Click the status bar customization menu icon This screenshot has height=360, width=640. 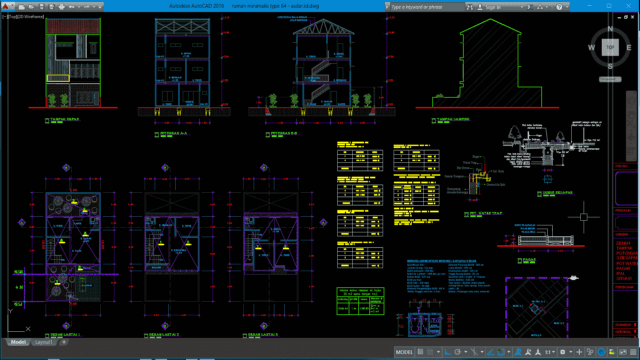coord(633,352)
